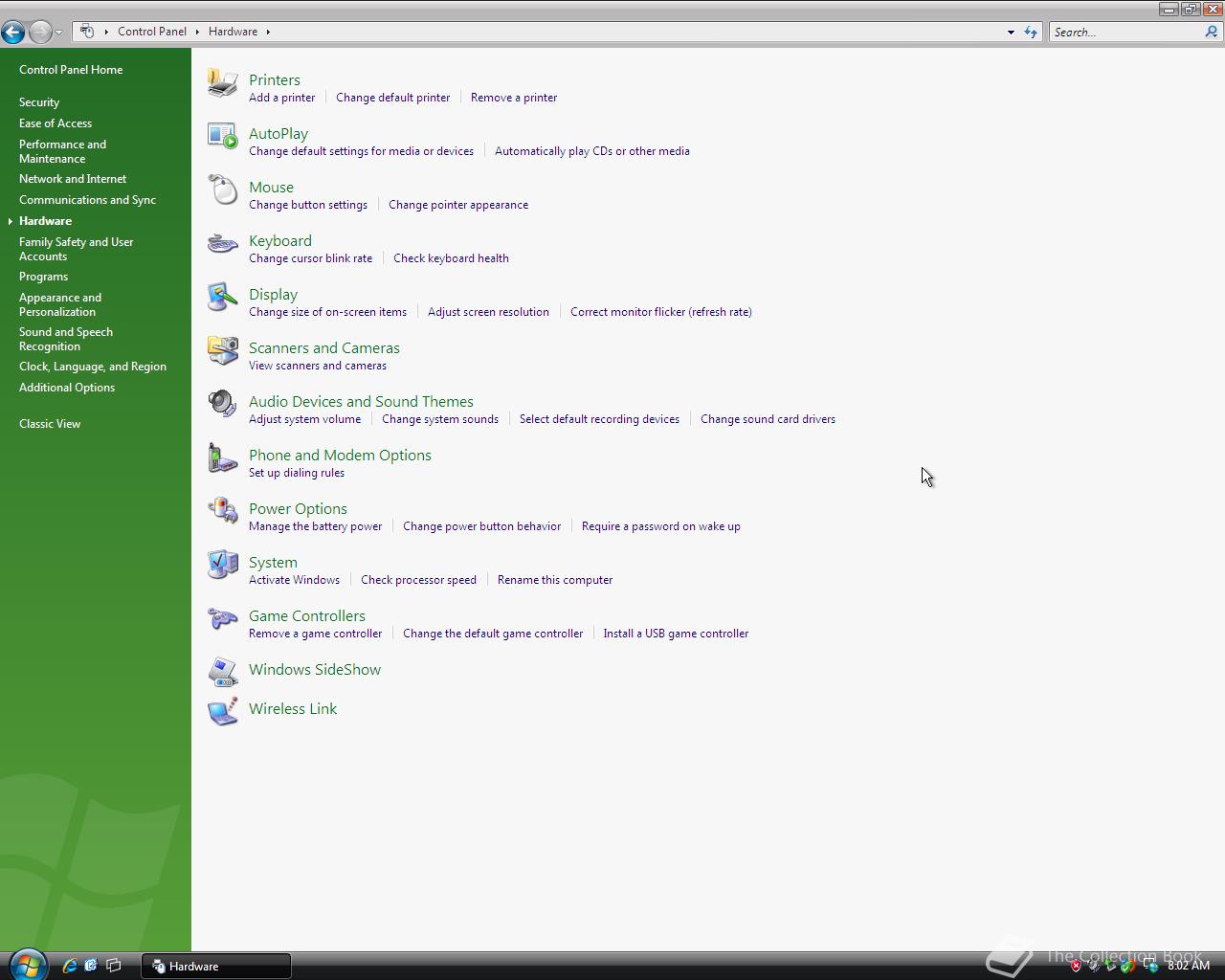Image resolution: width=1225 pixels, height=980 pixels.
Task: Click Install a USB game controller
Action: pyautogui.click(x=676, y=634)
